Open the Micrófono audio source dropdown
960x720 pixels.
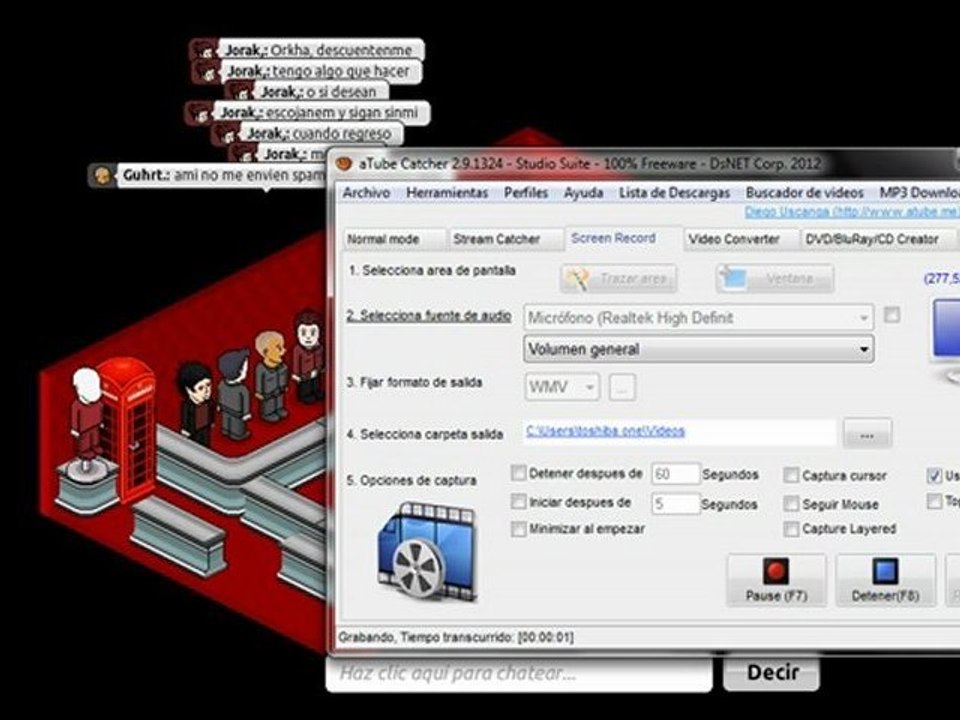(699, 318)
